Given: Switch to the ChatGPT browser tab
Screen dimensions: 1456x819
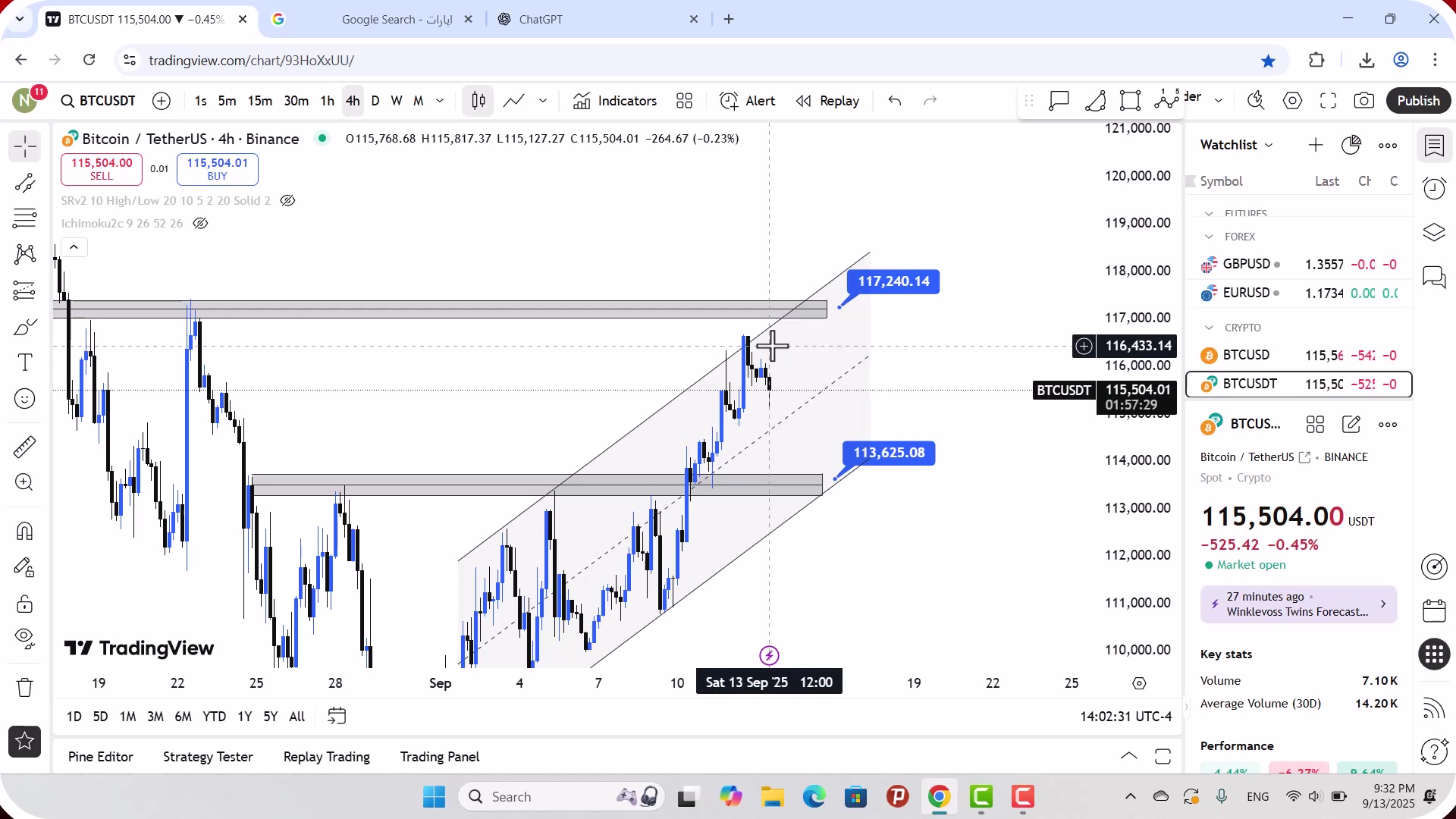Looking at the screenshot, I should click(x=598, y=20).
